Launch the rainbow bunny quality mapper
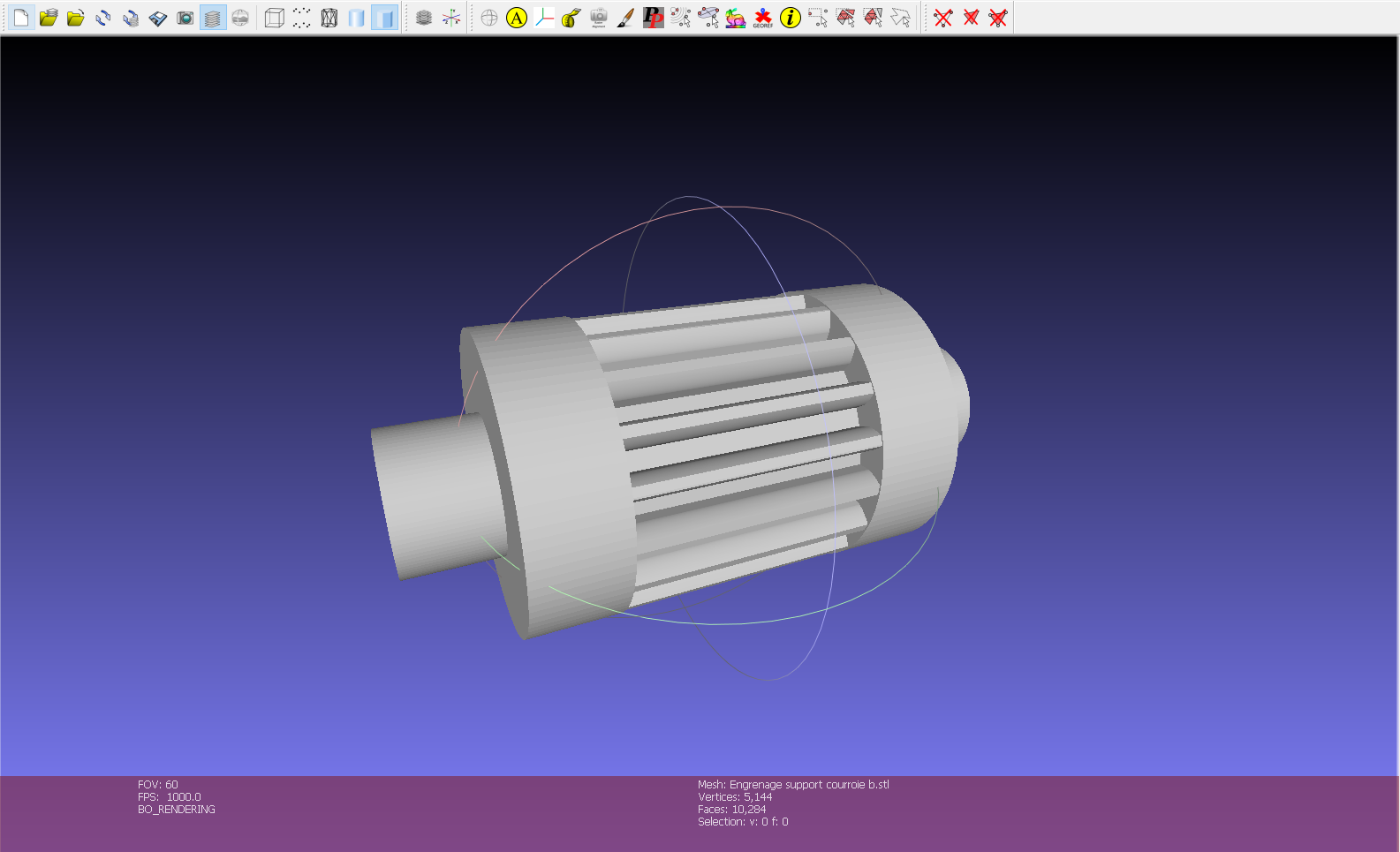This screenshot has width=1400, height=852. [x=735, y=18]
